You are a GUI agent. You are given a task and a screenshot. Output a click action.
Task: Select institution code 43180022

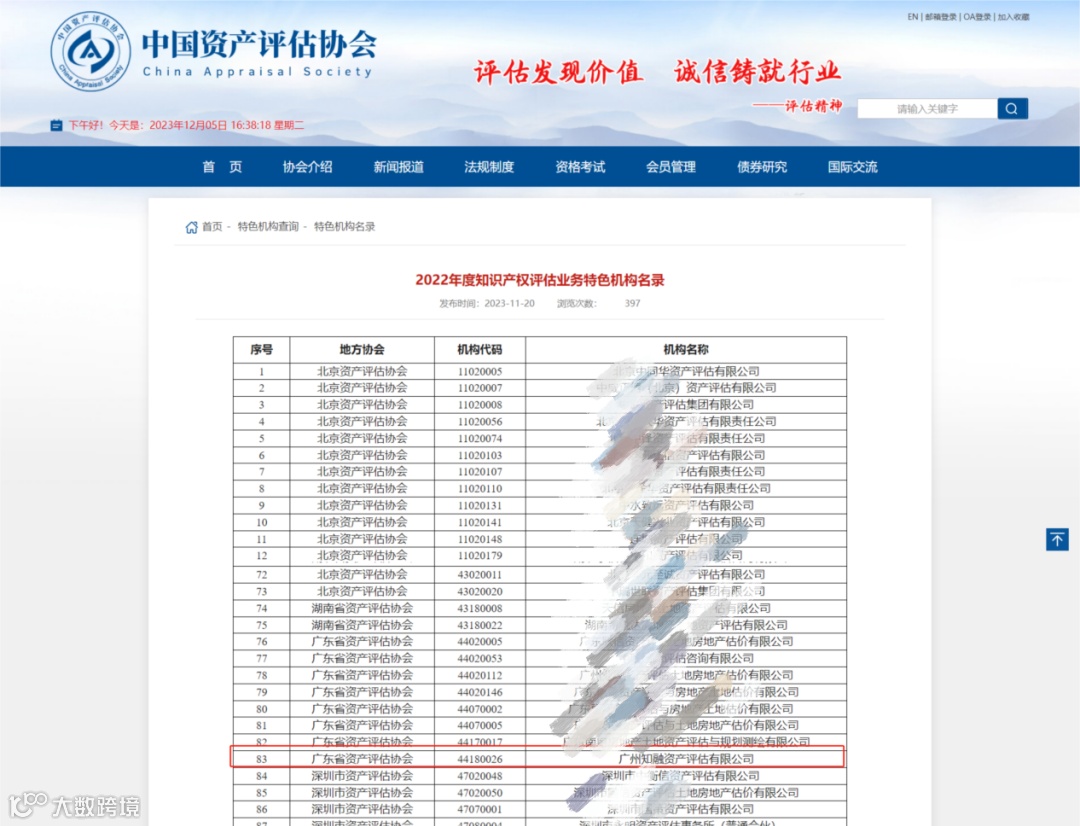coord(479,626)
